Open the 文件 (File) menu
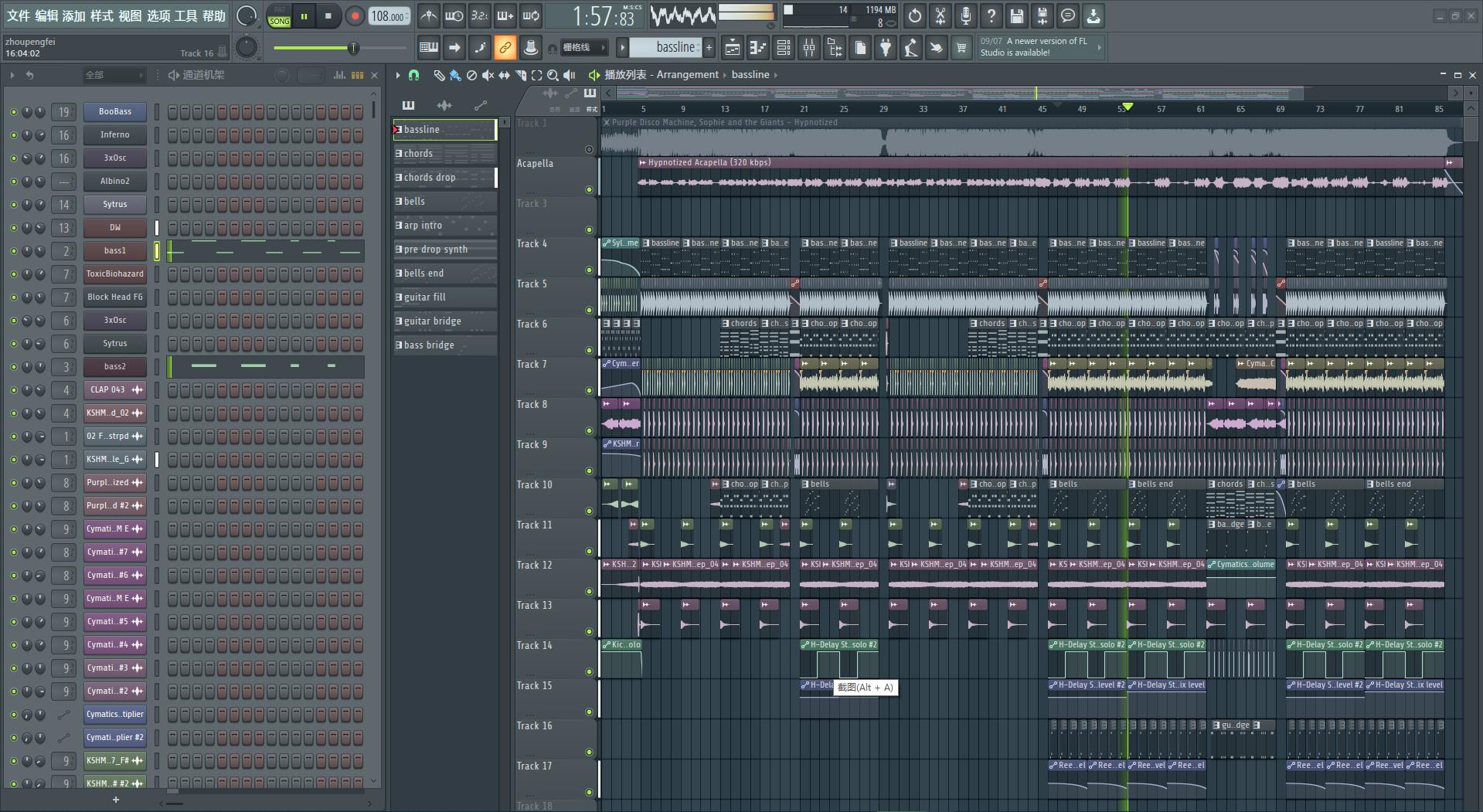This screenshot has width=1483, height=812. click(x=19, y=15)
